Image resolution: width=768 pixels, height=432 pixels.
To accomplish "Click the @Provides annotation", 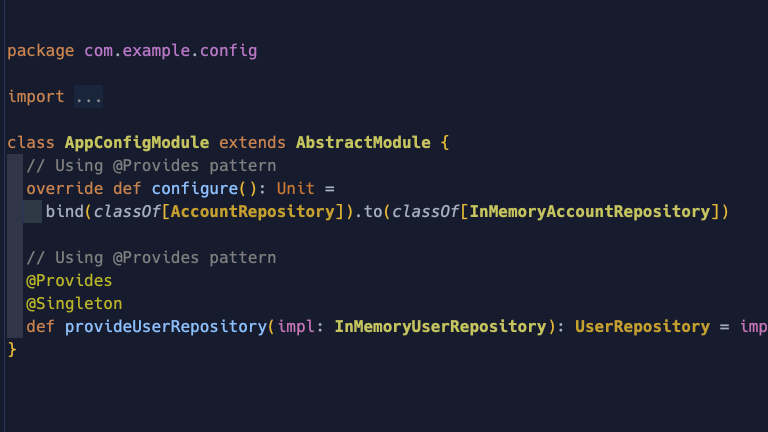I will tap(69, 281).
